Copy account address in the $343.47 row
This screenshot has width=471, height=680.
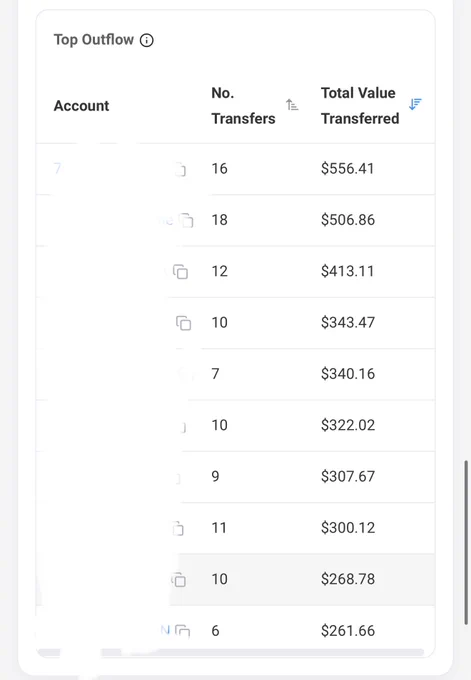[x=183, y=323]
